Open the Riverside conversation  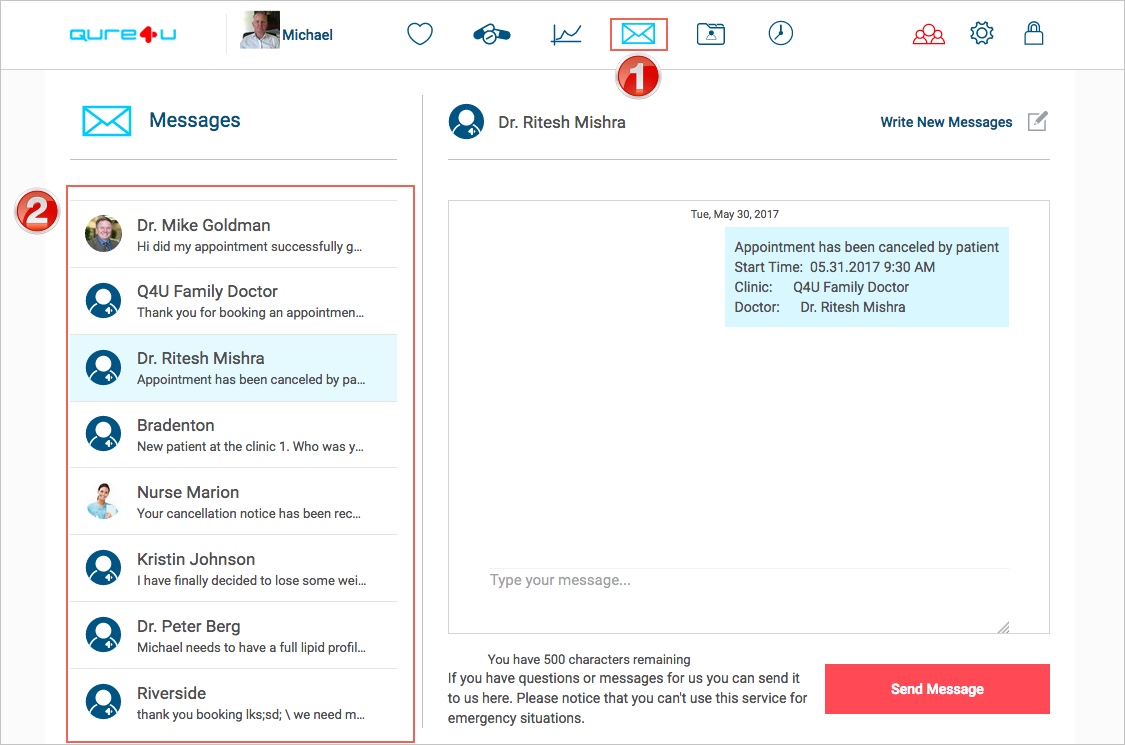[x=233, y=703]
